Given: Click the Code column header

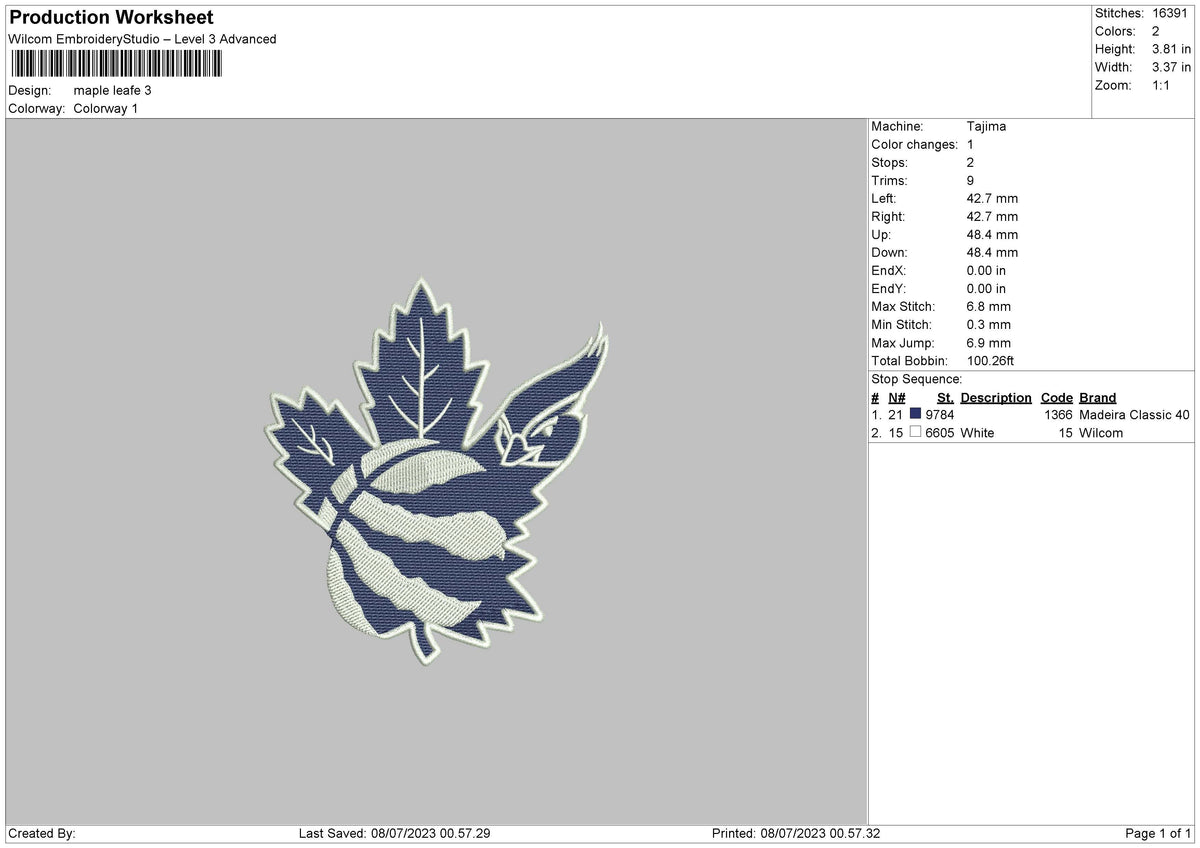Looking at the screenshot, I should 1056,397.
